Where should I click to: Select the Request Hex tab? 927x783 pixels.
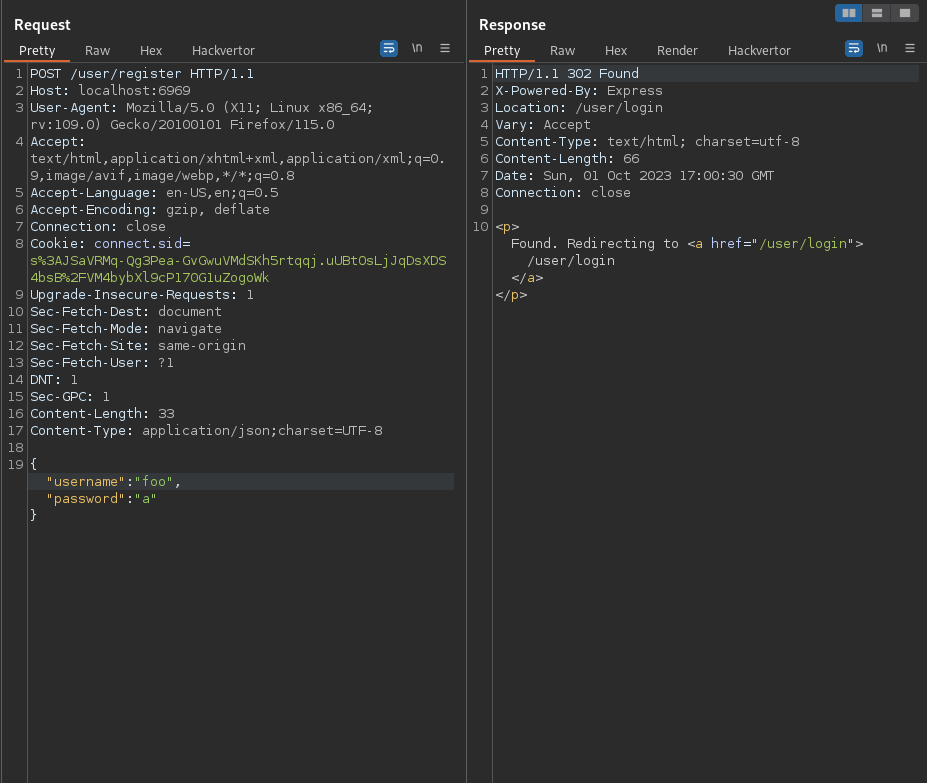pos(151,51)
